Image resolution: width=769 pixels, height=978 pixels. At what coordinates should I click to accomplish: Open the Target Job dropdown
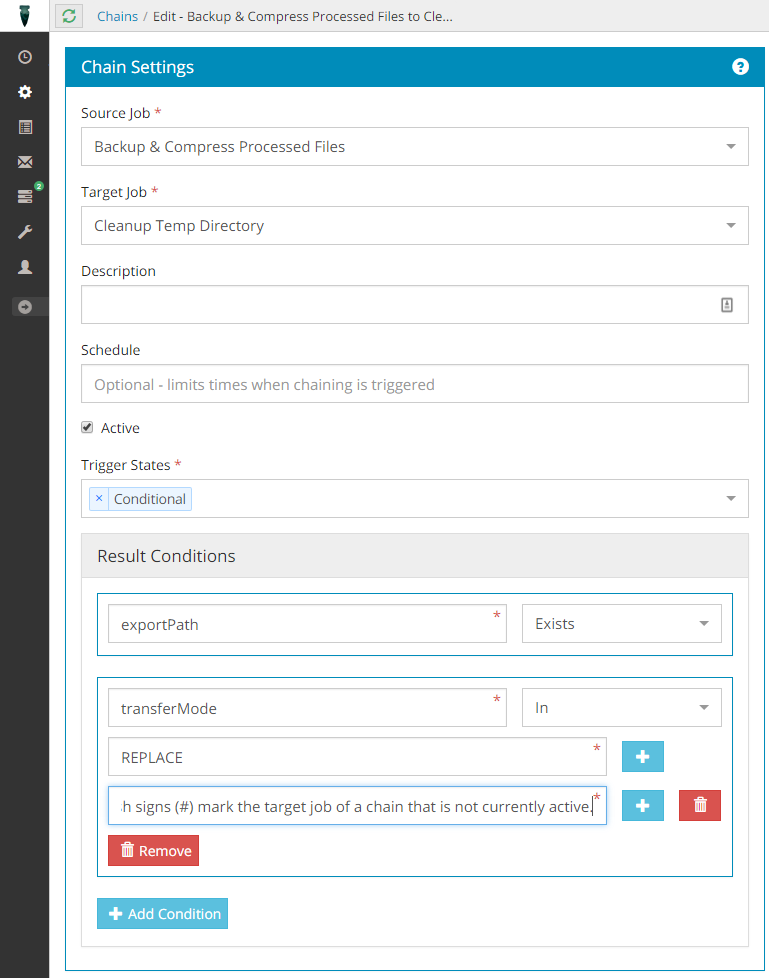(414, 225)
